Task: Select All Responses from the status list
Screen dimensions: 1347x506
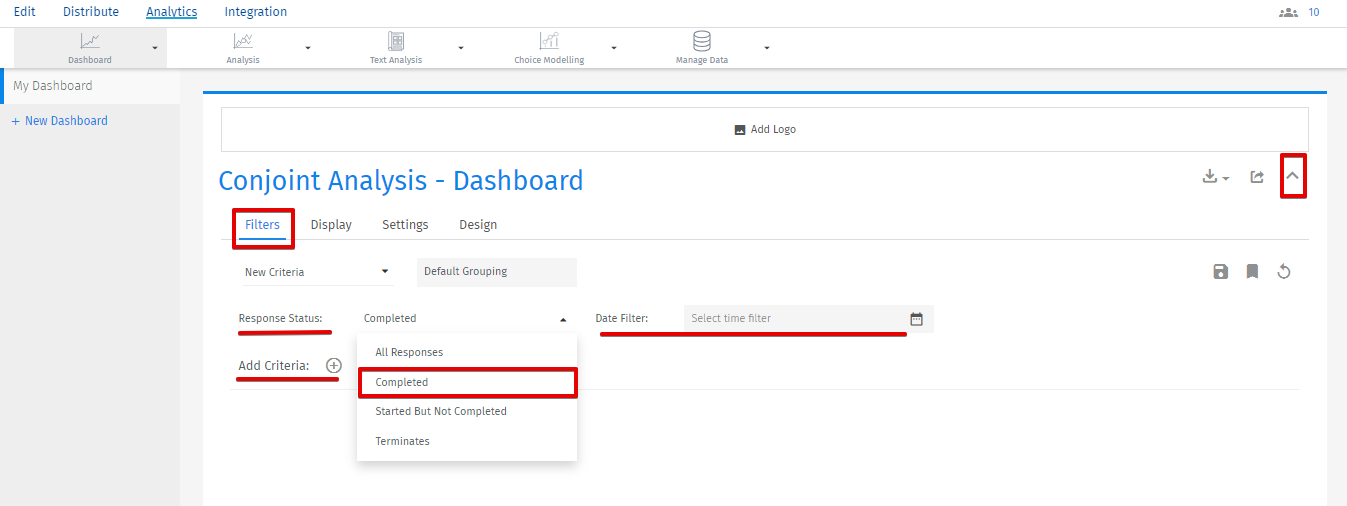Action: tap(409, 352)
